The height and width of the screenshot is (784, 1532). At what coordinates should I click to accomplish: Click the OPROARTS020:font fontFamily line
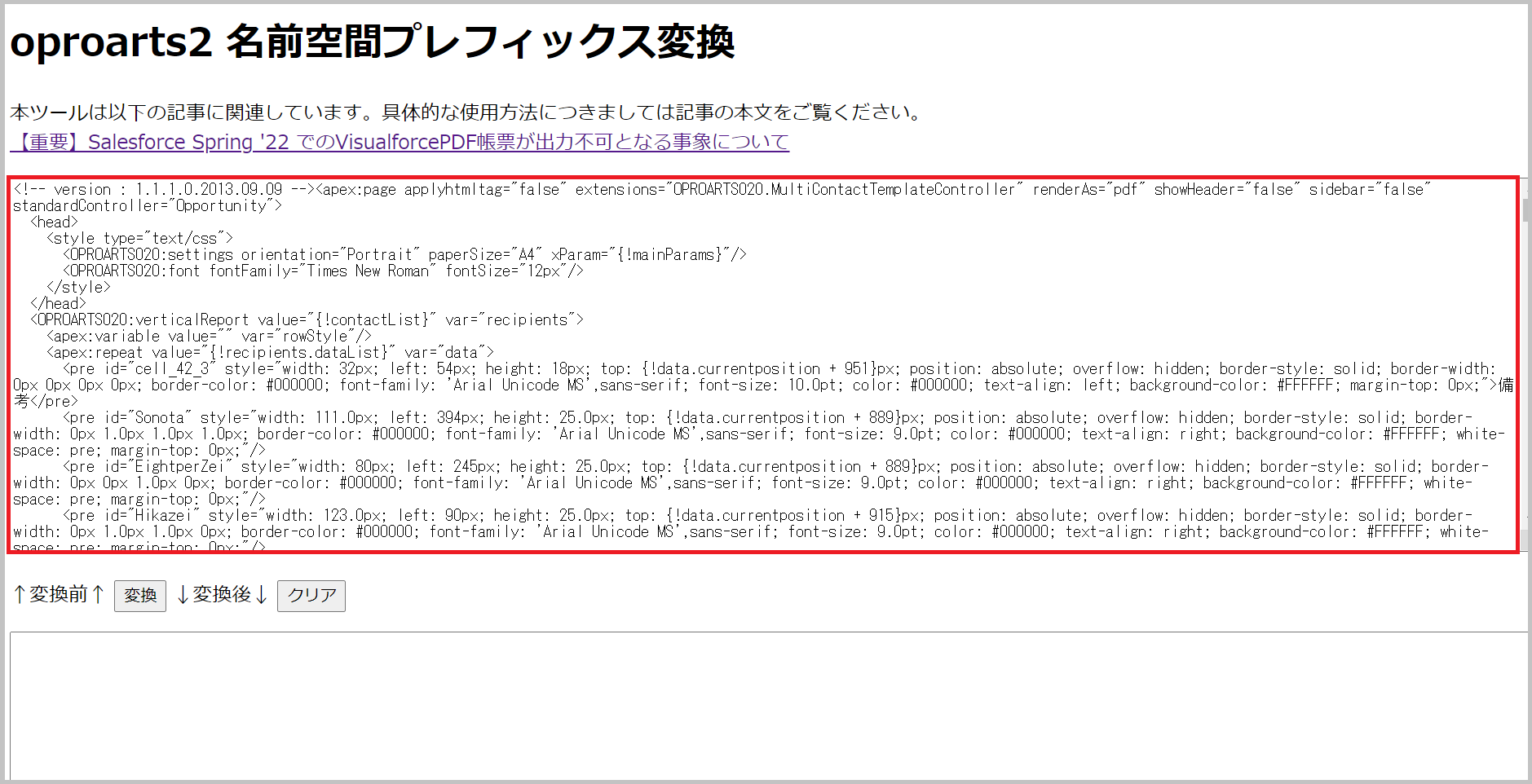click(323, 271)
